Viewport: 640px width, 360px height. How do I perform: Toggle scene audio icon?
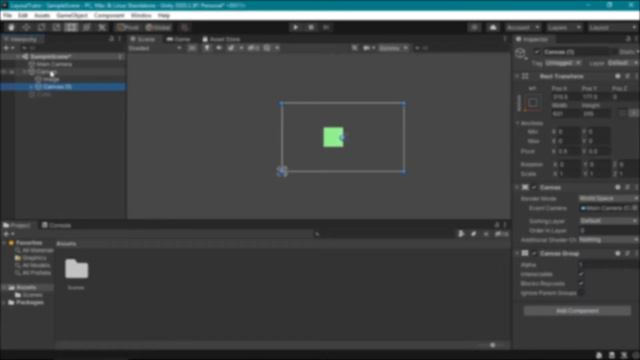pyautogui.click(x=219, y=48)
